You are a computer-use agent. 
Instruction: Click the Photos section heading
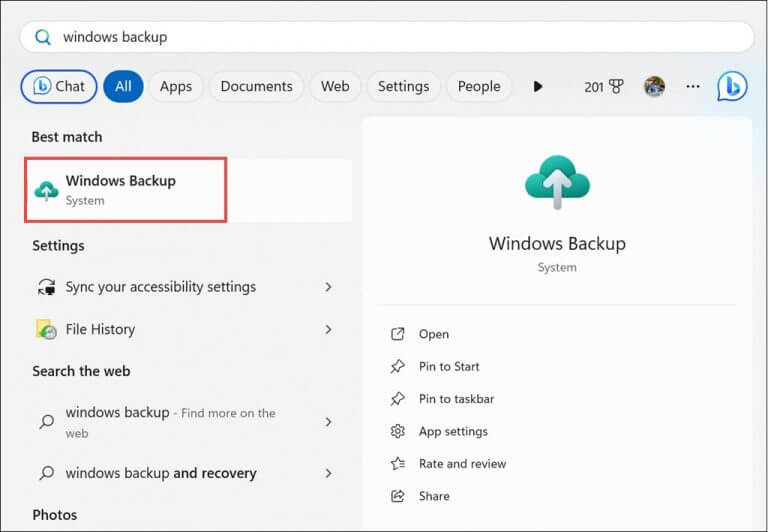[55, 515]
